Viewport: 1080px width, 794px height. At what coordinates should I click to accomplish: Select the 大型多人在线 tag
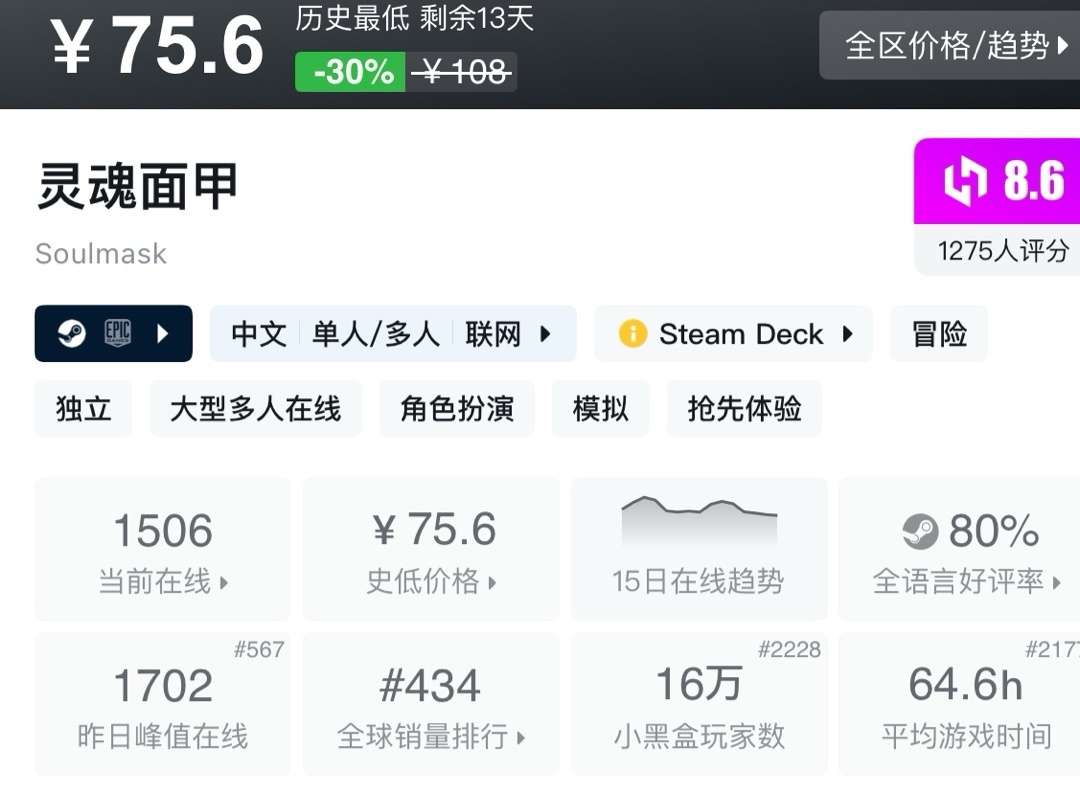click(255, 408)
